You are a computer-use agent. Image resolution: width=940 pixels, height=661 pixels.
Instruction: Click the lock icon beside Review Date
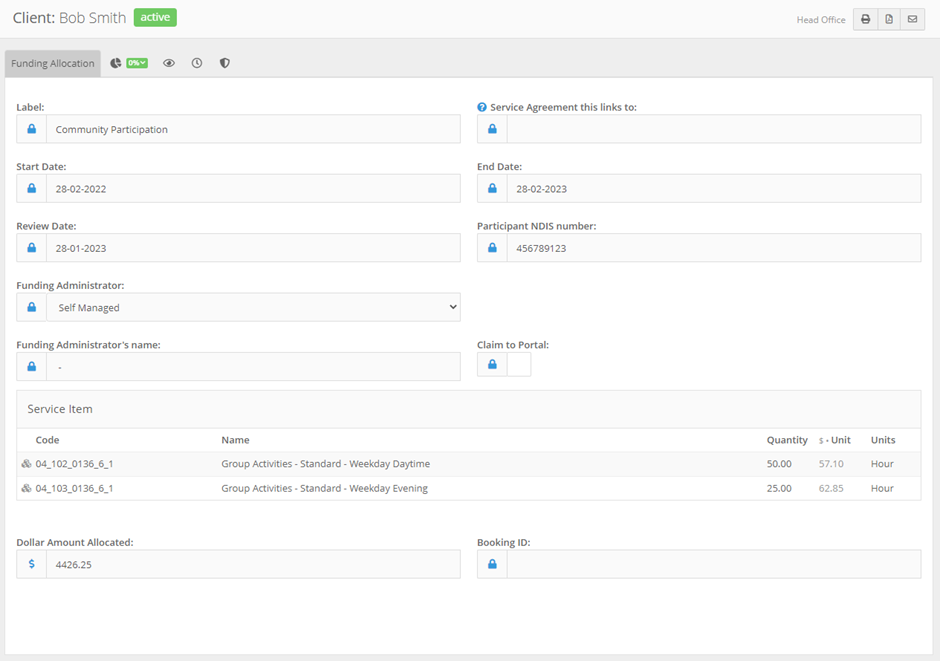pyautogui.click(x=32, y=248)
